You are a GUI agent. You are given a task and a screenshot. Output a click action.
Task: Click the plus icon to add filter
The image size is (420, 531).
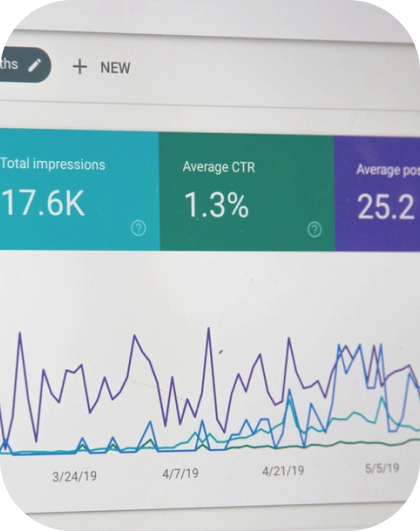(x=80, y=66)
